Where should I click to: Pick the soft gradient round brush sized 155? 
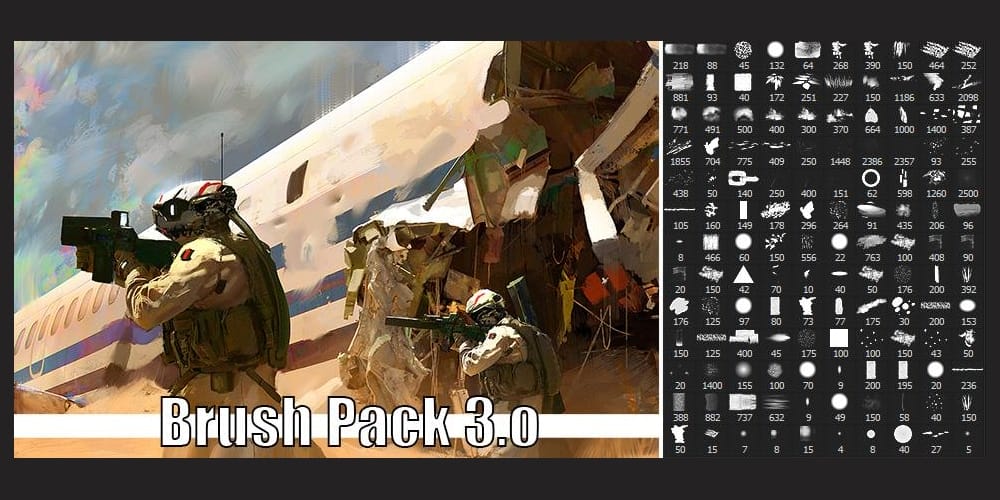[x=743, y=370]
